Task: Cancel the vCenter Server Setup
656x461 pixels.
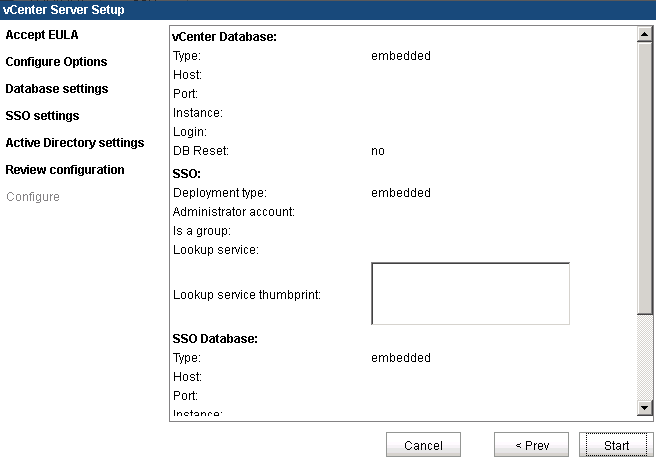Action: 423,445
